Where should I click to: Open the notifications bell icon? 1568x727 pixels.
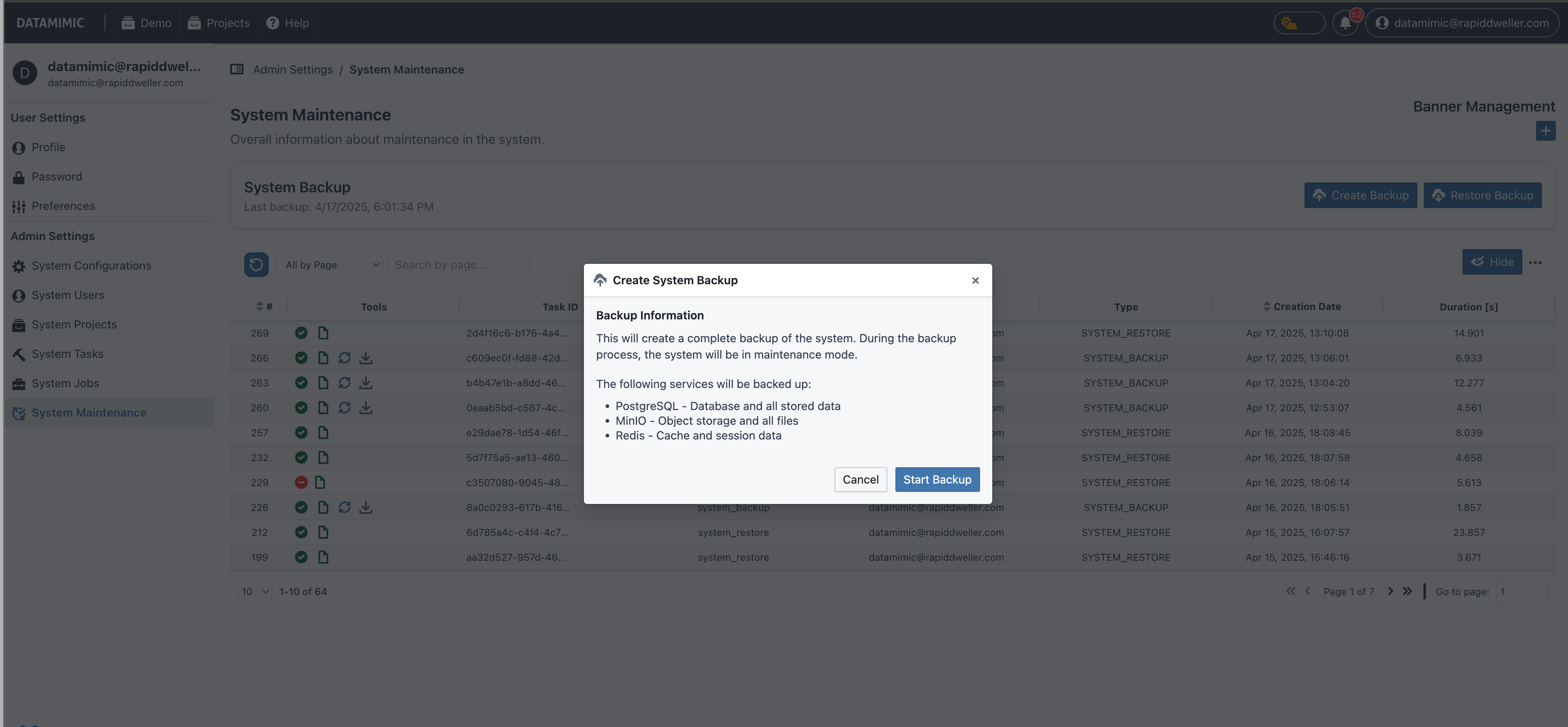tap(1345, 23)
